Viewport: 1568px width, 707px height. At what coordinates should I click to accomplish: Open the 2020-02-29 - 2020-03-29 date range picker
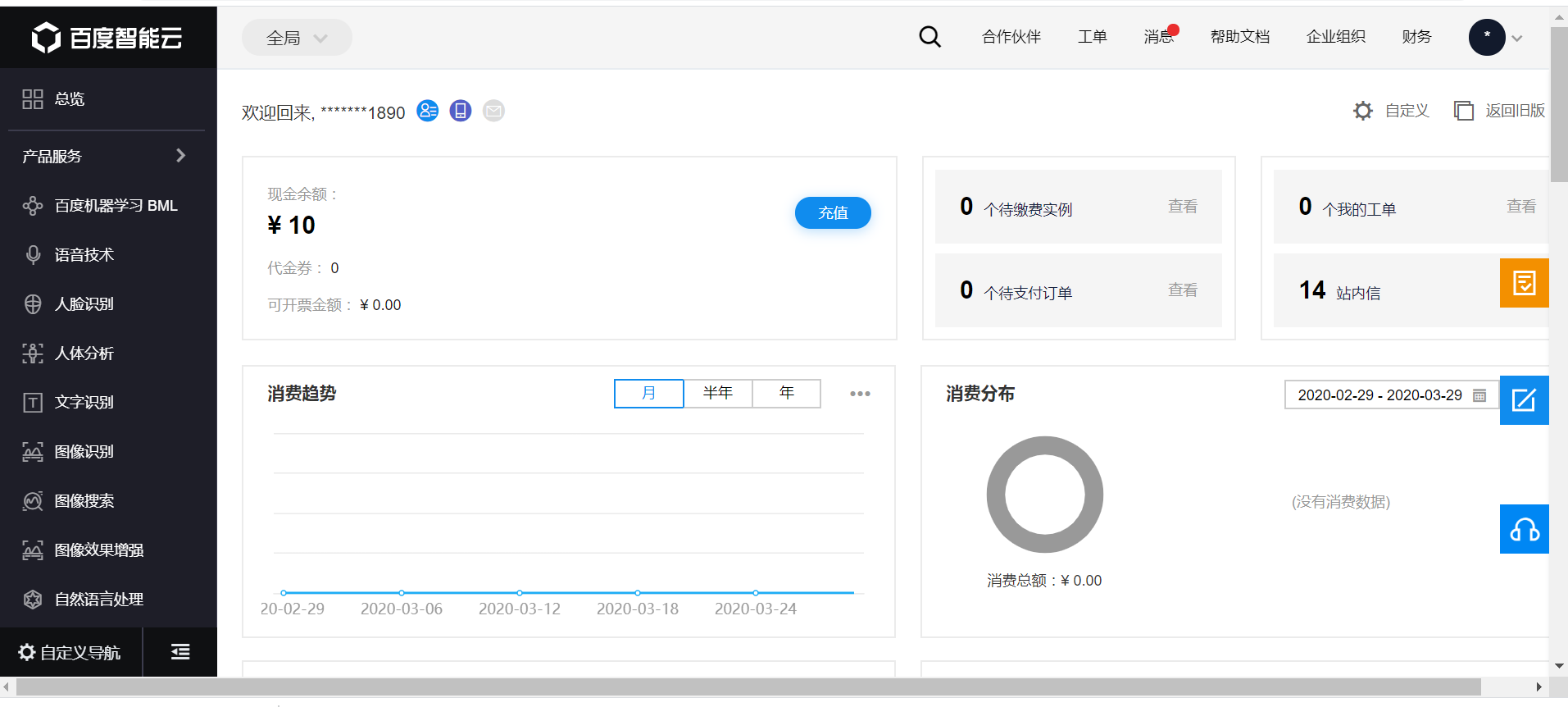(1392, 395)
